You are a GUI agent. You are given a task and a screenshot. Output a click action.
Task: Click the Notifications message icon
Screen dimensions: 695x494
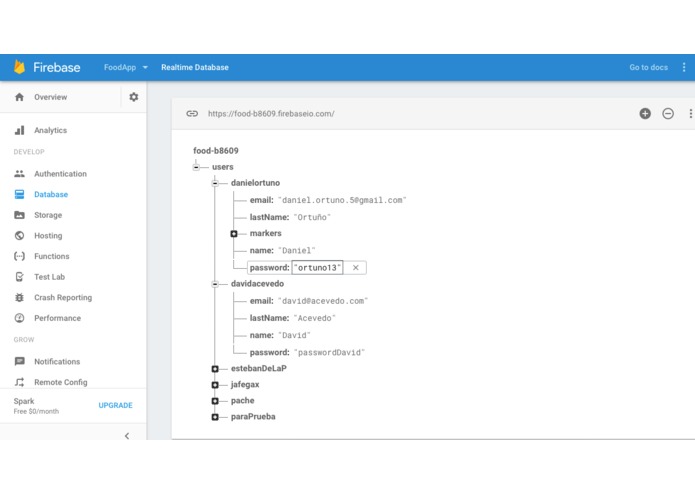pos(19,362)
